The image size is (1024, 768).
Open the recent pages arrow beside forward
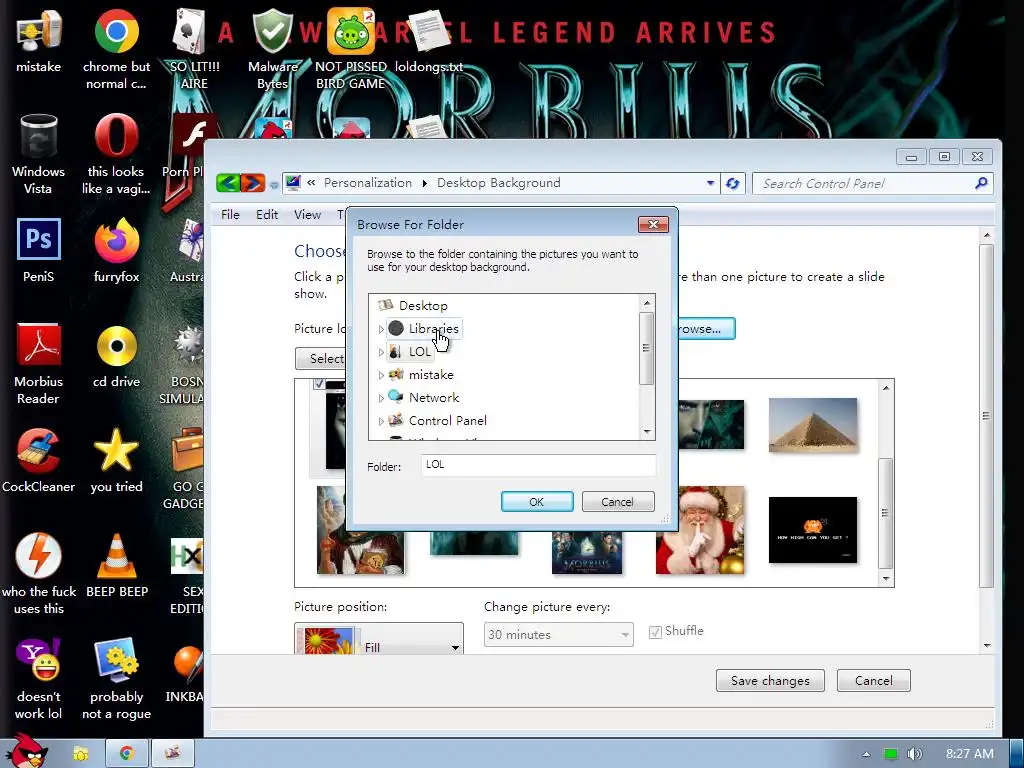click(274, 185)
